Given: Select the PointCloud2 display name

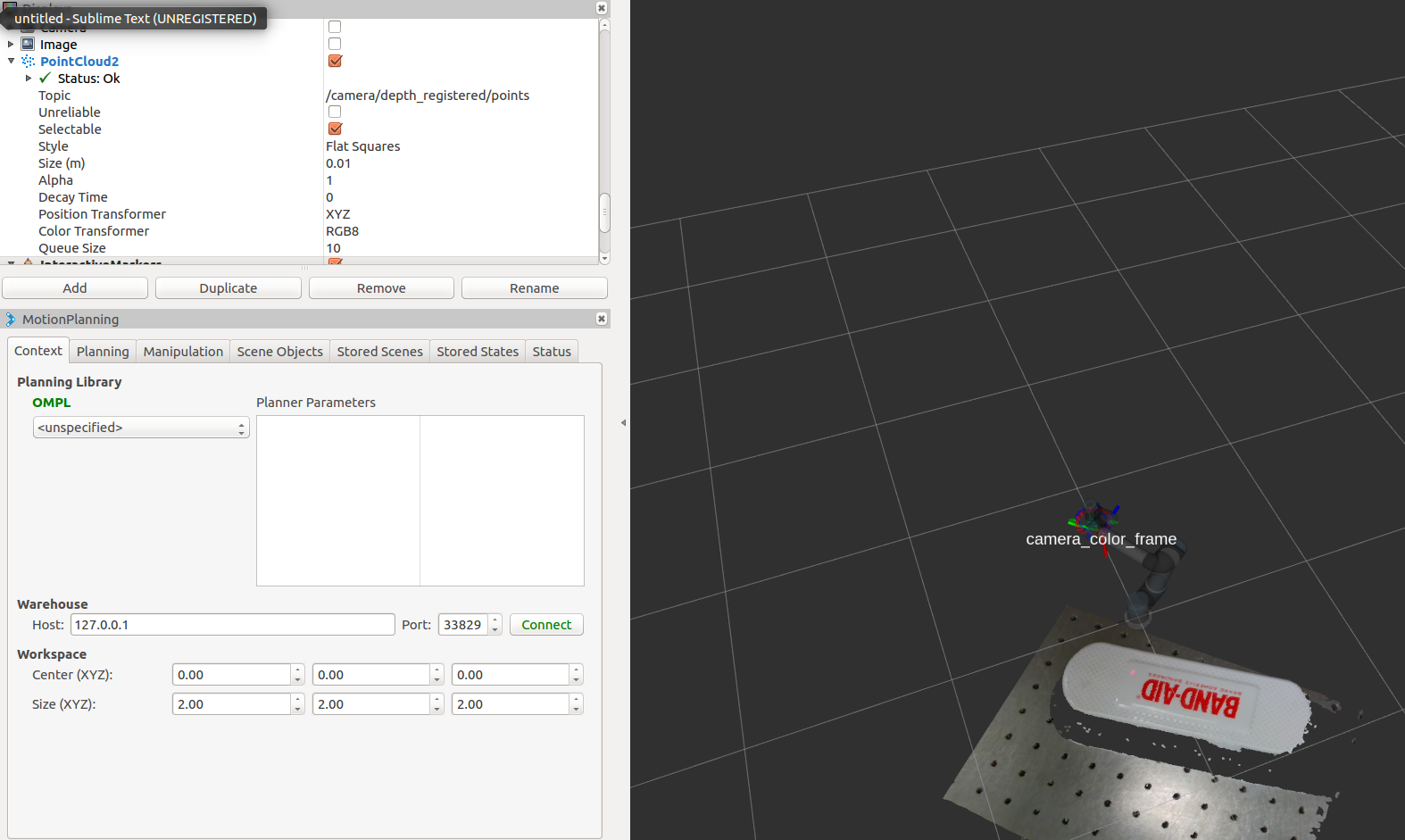Looking at the screenshot, I should (79, 62).
